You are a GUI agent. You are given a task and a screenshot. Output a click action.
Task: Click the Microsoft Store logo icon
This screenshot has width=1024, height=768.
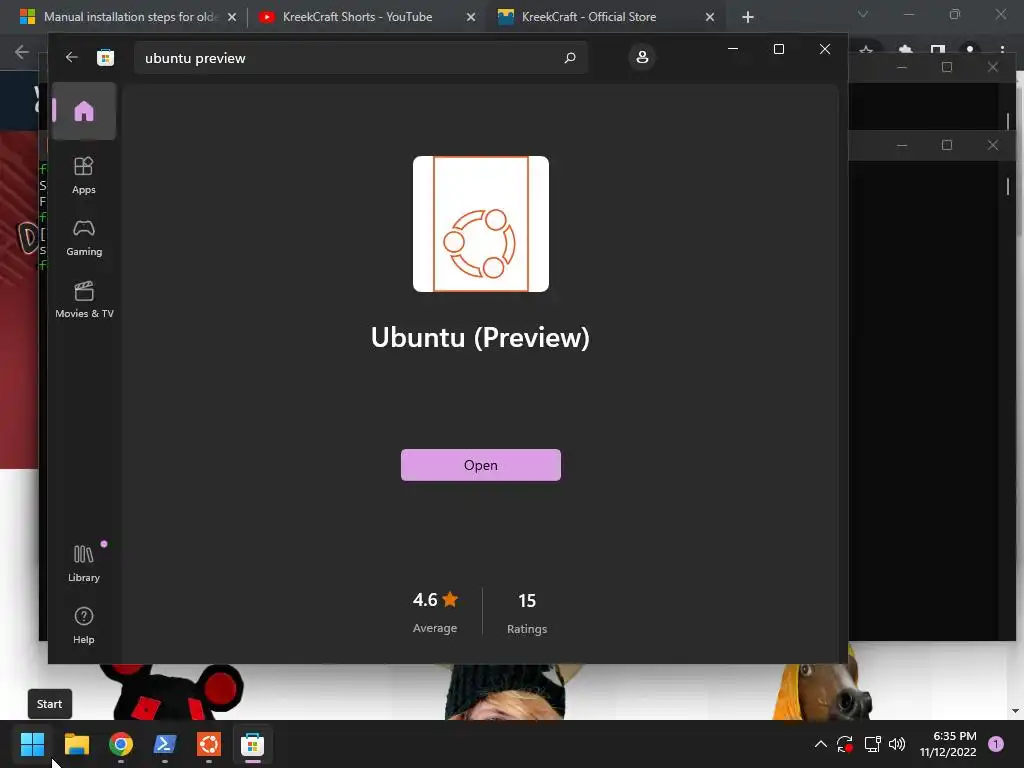click(105, 57)
